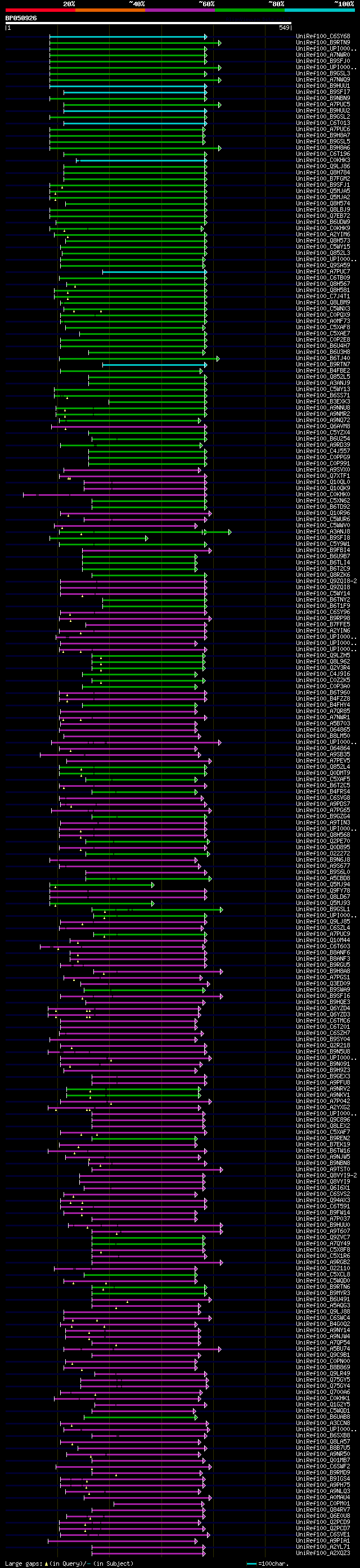Select the UniRef100_B6U4H7 label
The width and height of the screenshot is (360, 1568).
(323, 346)
